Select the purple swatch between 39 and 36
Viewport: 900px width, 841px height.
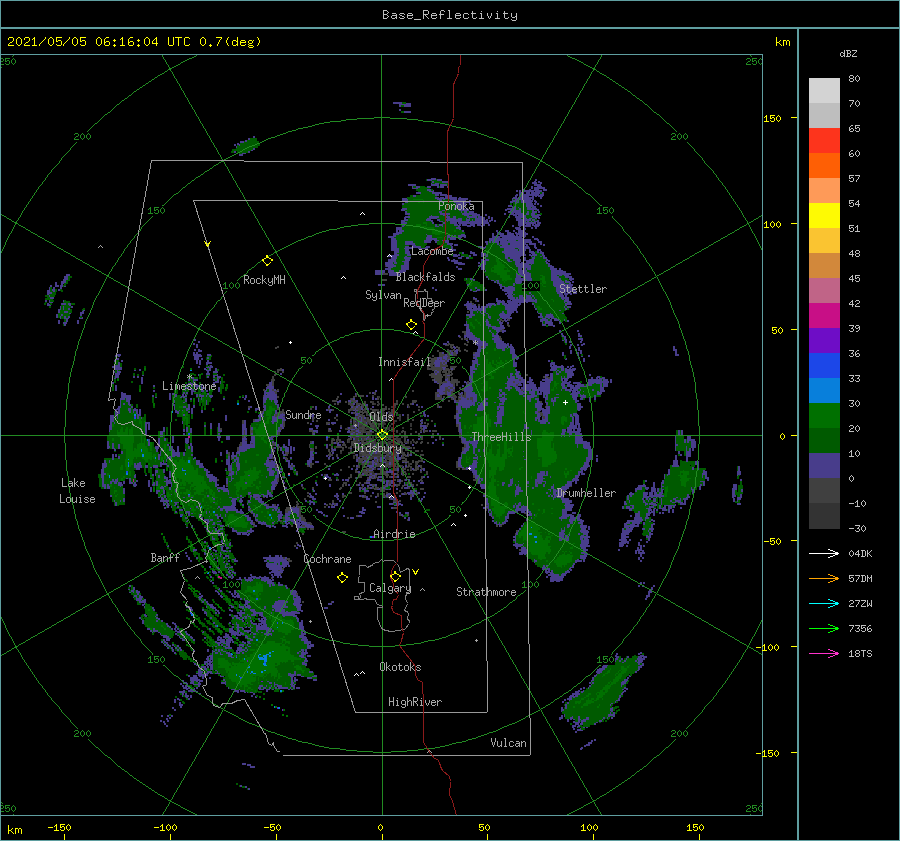824,340
